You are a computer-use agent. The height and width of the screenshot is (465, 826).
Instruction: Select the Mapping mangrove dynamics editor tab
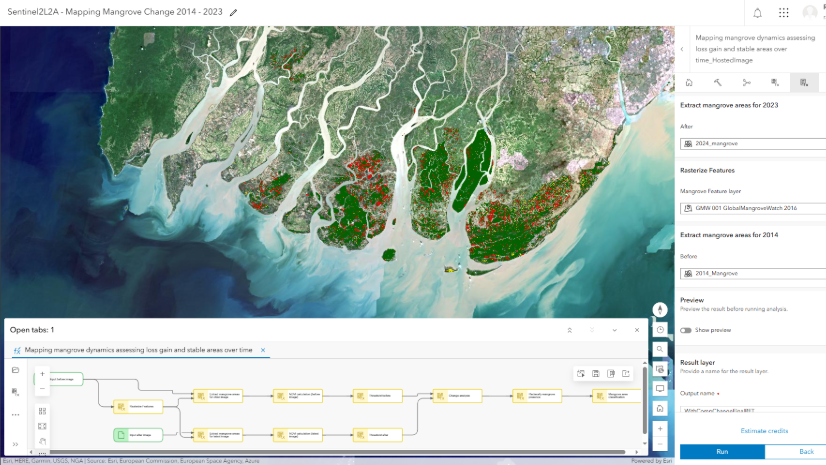point(138,350)
